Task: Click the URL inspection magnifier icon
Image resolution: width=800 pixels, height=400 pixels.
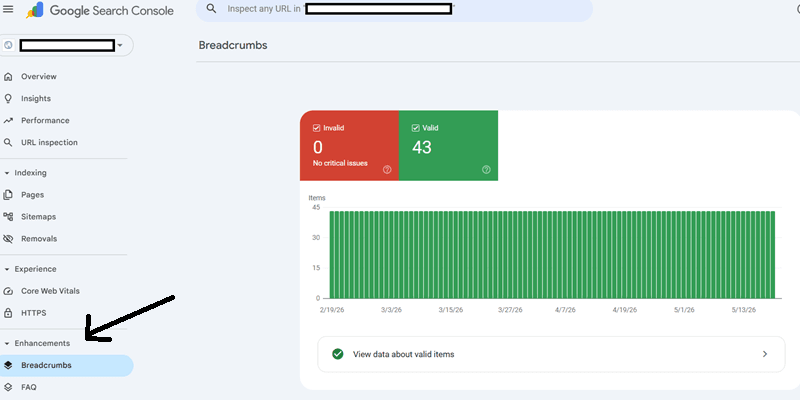Action: [x=8, y=142]
